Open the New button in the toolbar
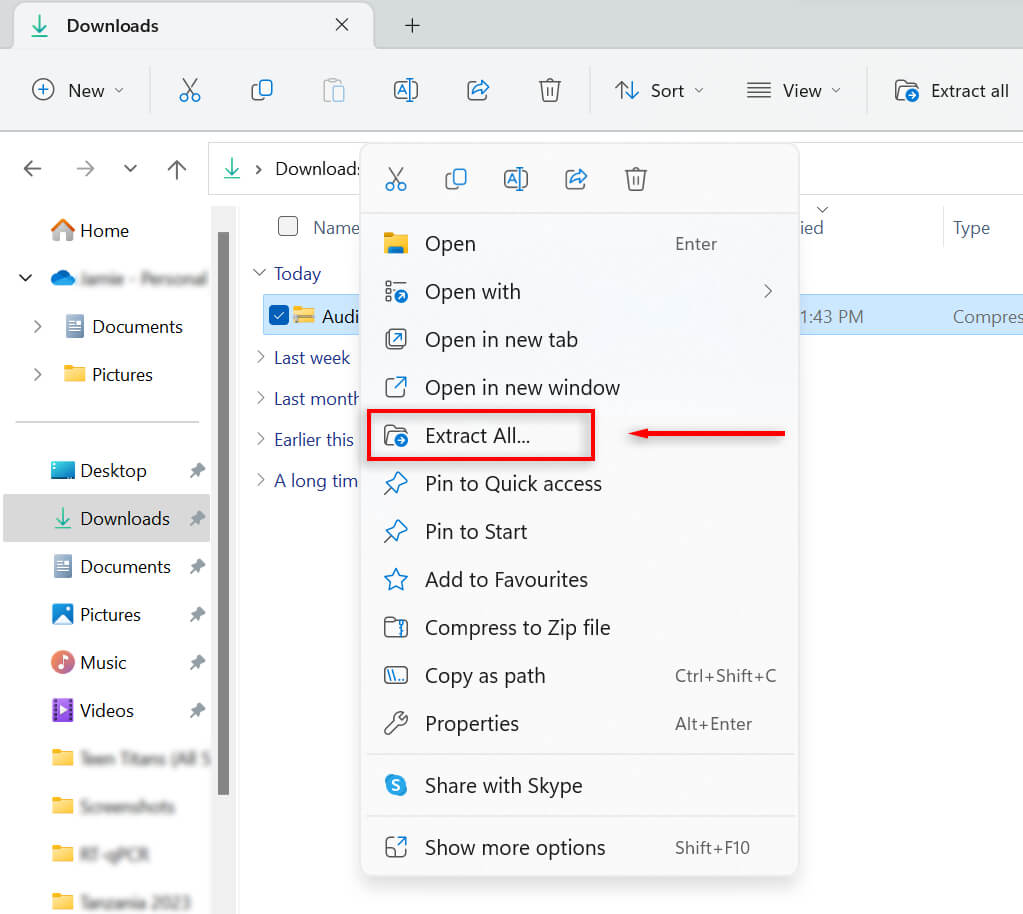The width and height of the screenshot is (1023, 914). (78, 90)
